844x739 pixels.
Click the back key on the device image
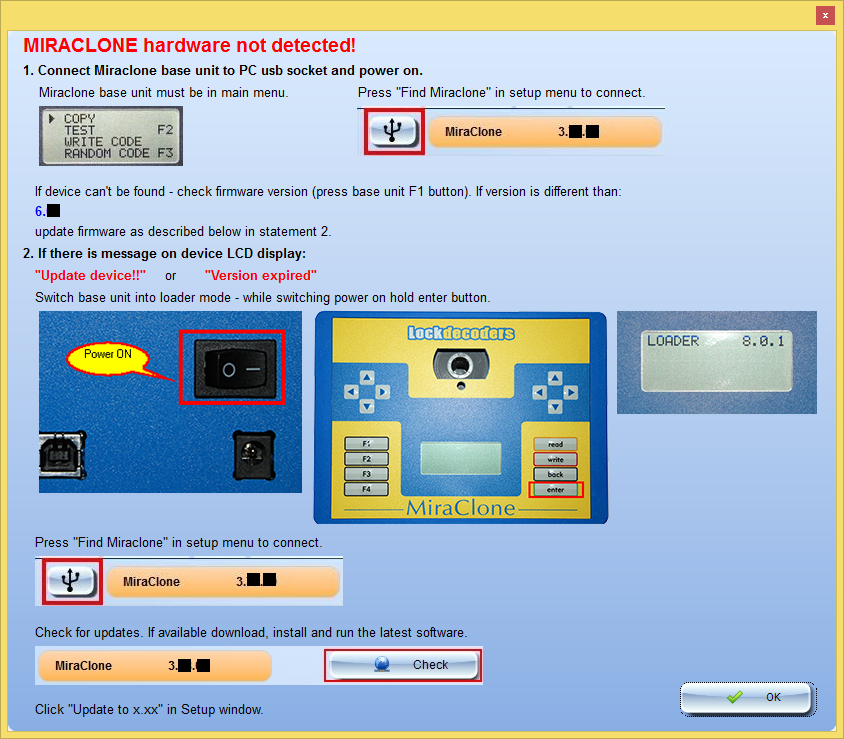(x=555, y=474)
